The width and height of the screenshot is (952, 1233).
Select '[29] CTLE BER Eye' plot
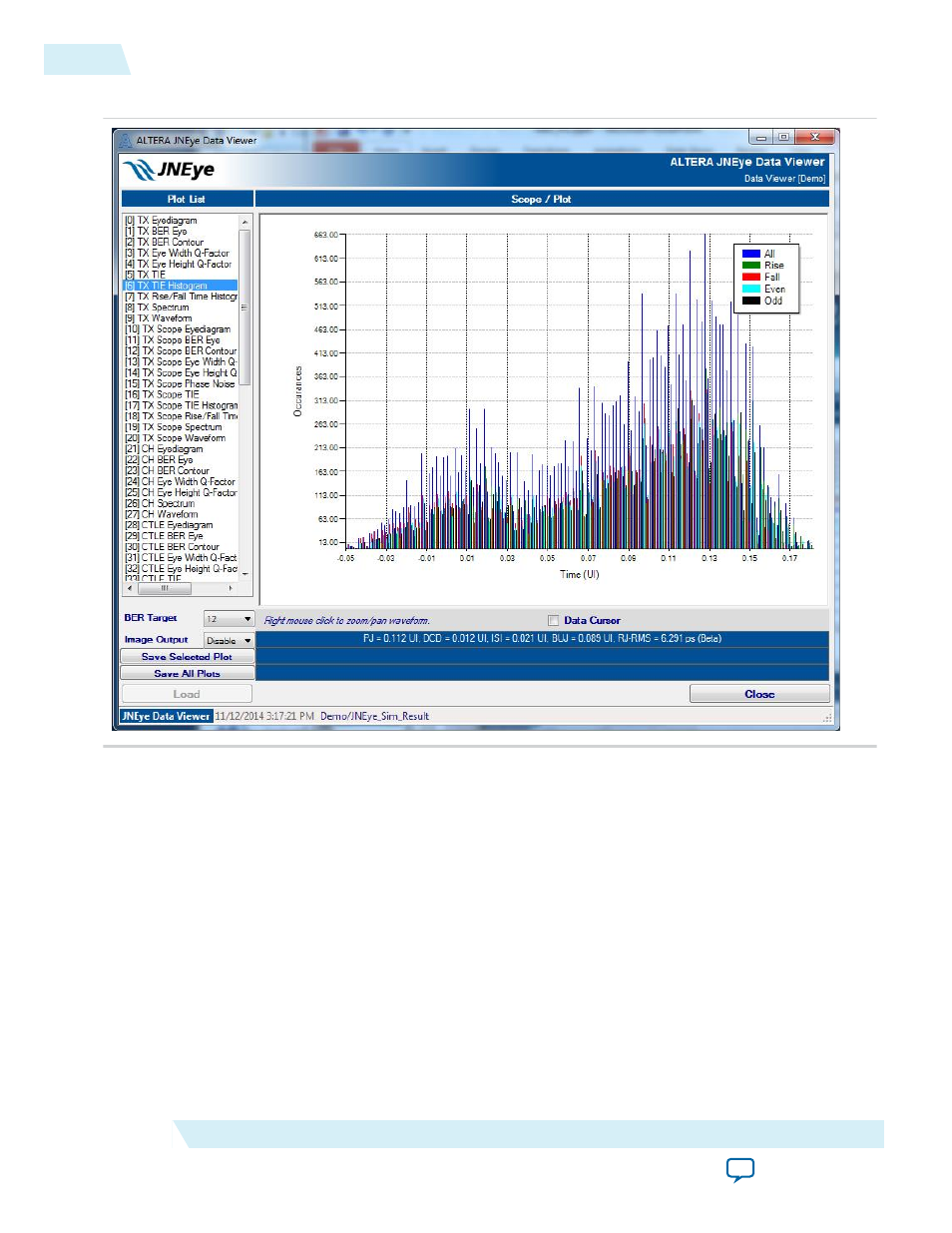(164, 536)
